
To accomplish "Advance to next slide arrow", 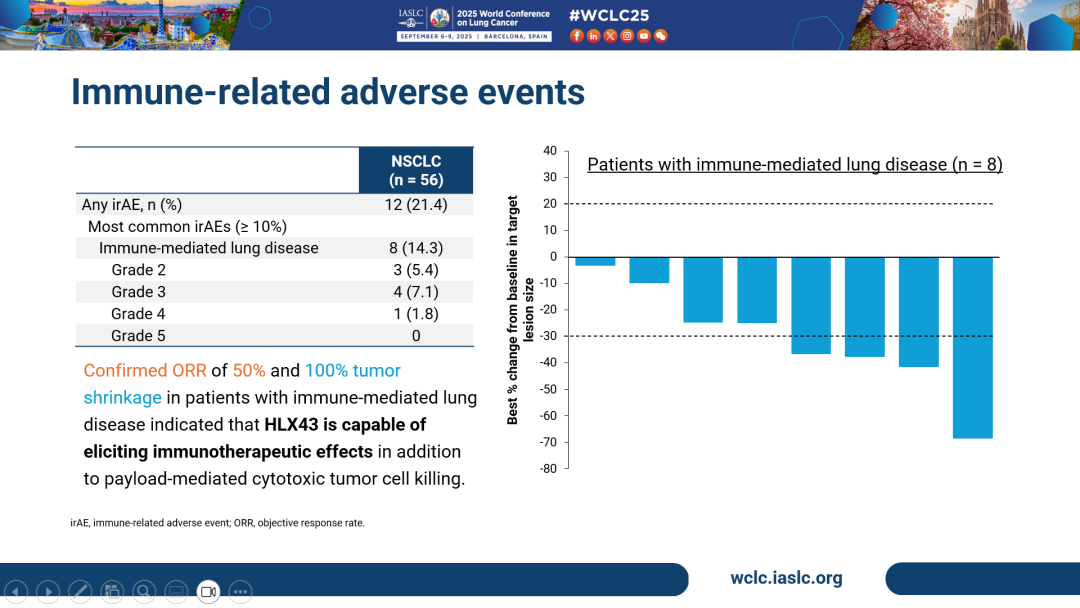I will pyautogui.click(x=48, y=591).
